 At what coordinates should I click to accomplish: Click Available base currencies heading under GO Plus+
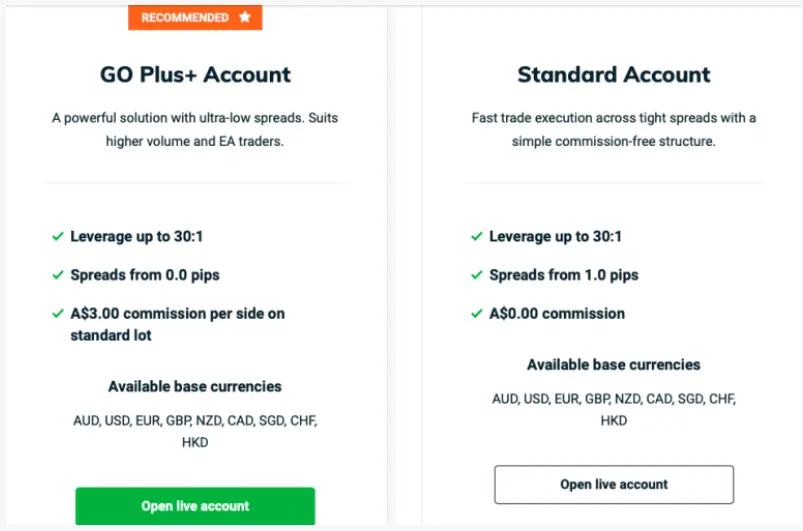(195, 387)
